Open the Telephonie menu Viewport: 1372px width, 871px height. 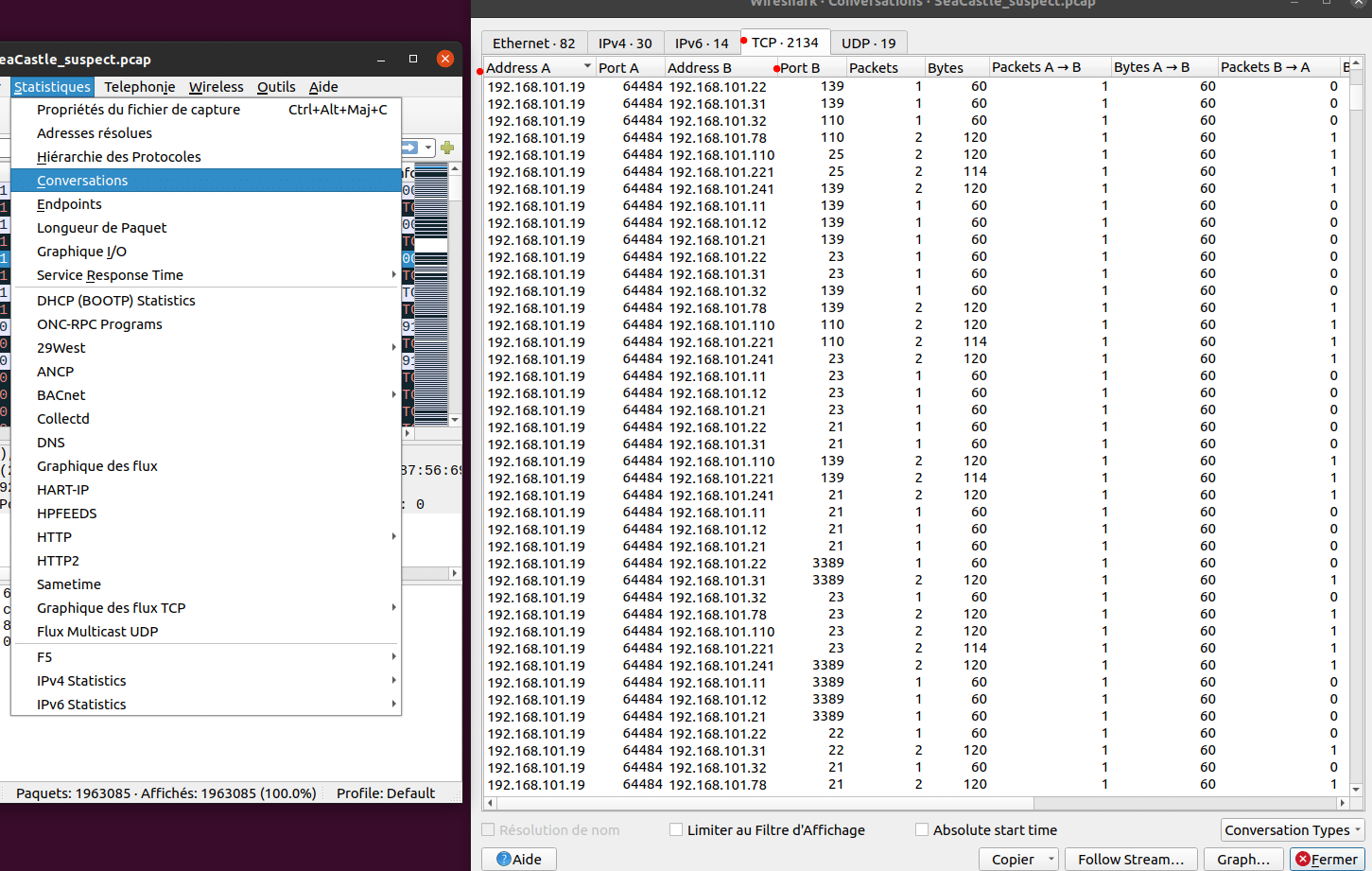coord(140,87)
